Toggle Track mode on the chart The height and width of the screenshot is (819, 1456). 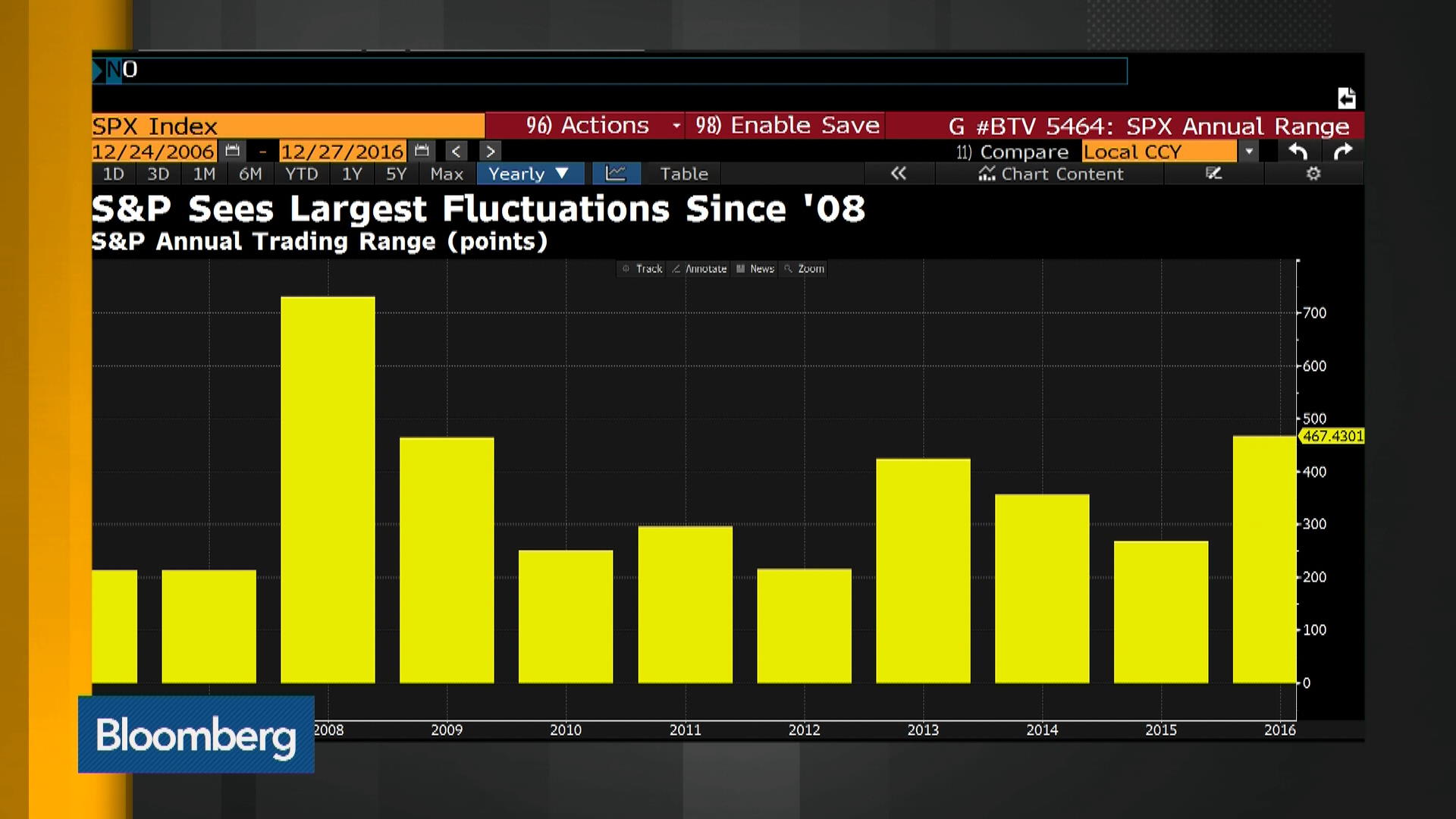[x=642, y=268]
